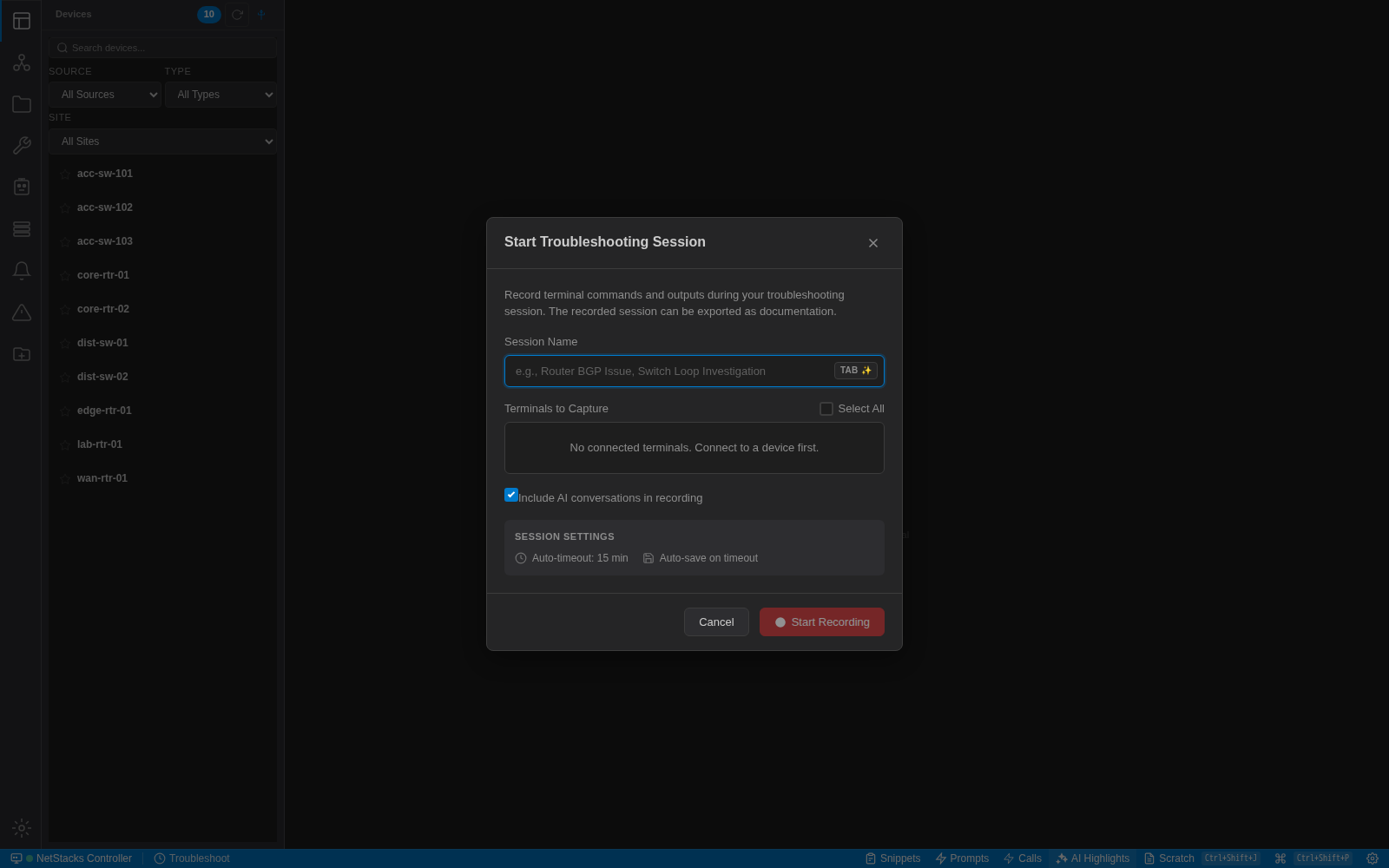Open the alerts warning triangle icon
The height and width of the screenshot is (868, 1389).
point(22,312)
